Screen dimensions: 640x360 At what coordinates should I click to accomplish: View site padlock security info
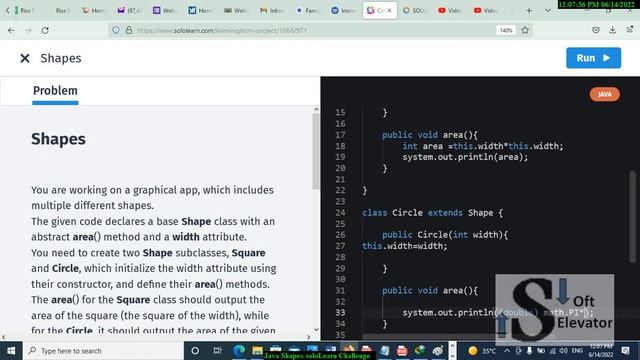(129, 30)
